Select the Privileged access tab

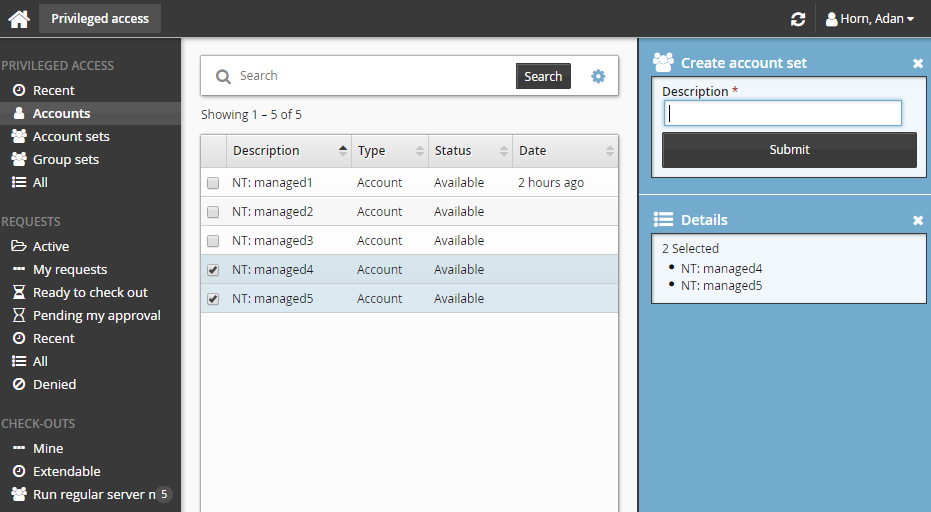click(100, 18)
